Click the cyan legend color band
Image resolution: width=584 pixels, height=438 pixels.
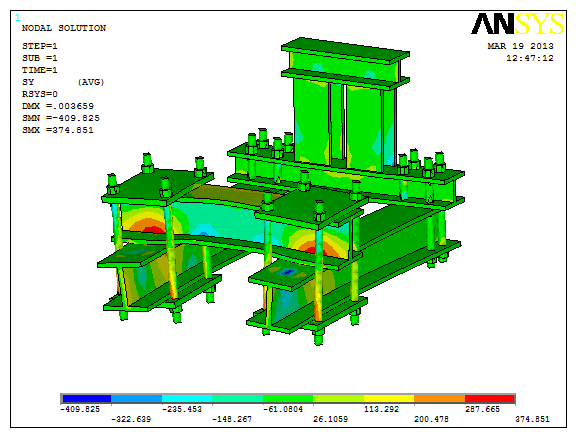[x=187, y=399]
